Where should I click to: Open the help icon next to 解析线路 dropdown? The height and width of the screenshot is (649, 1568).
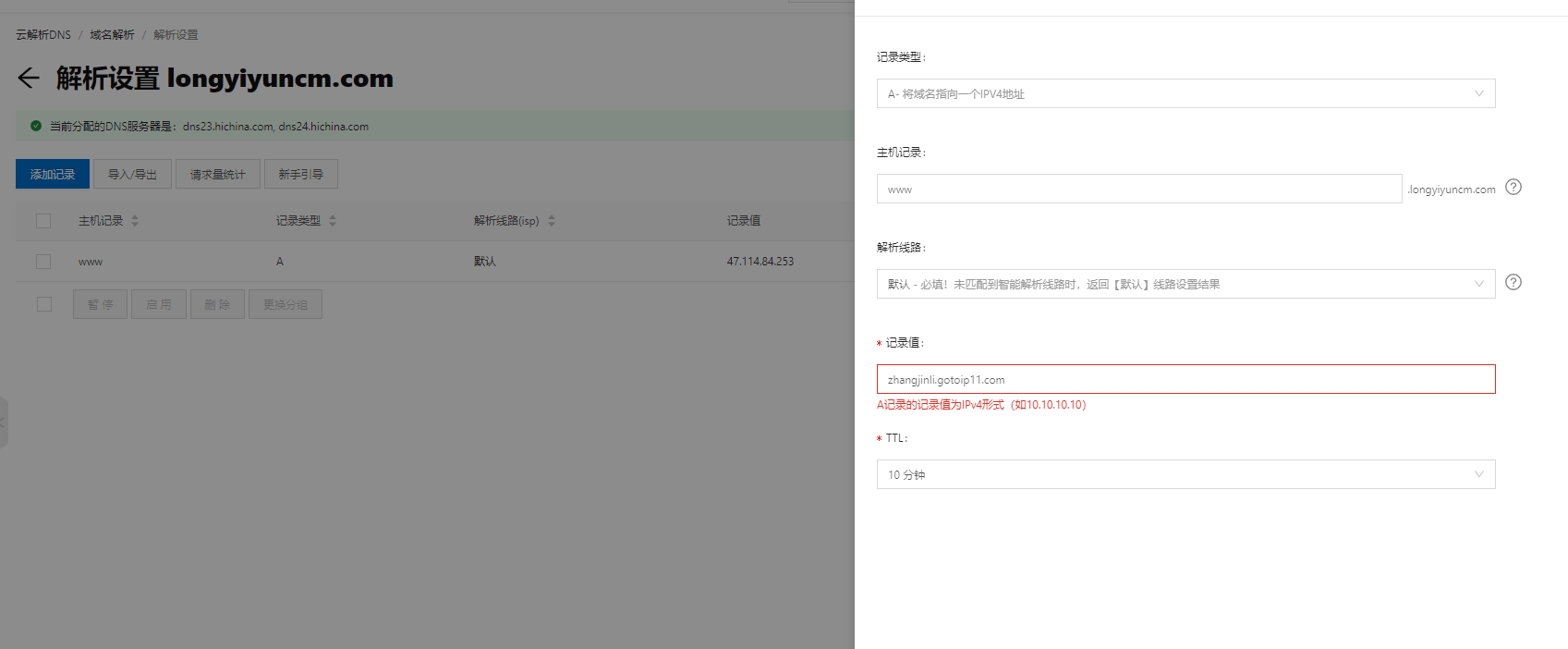(x=1513, y=282)
